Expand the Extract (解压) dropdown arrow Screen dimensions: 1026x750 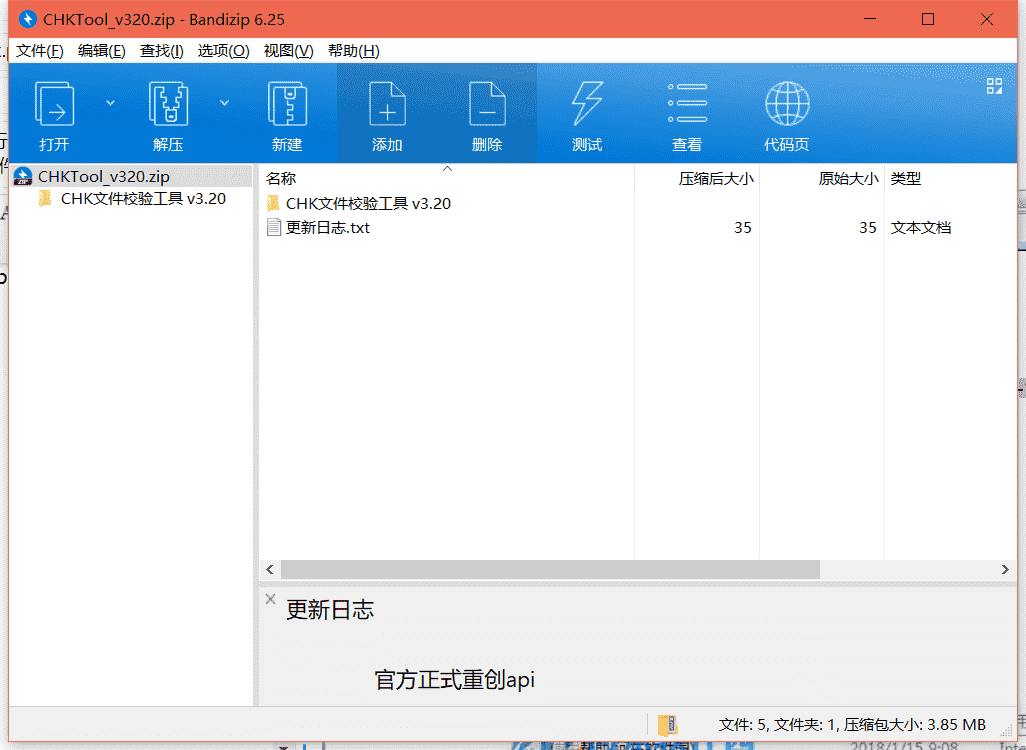[x=224, y=103]
